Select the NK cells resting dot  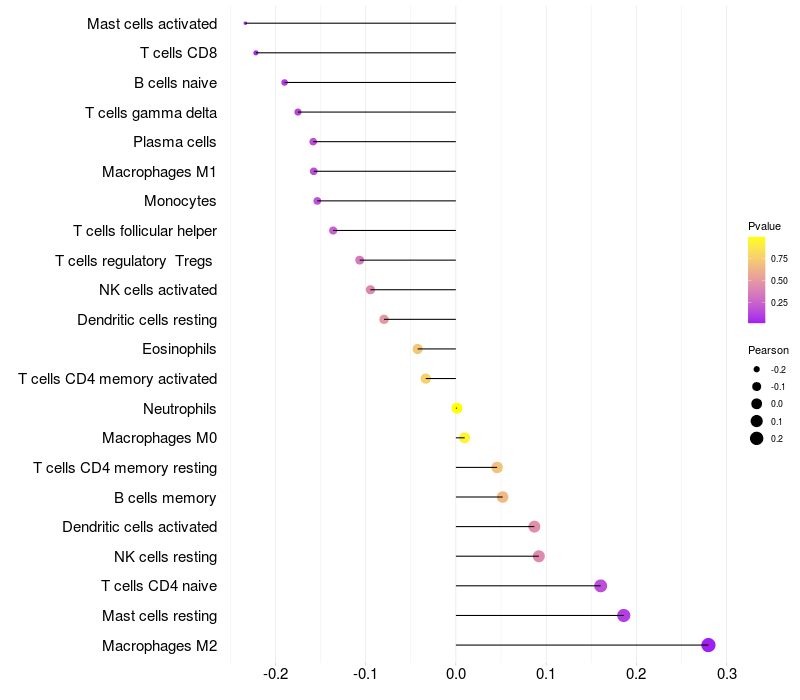pos(538,556)
